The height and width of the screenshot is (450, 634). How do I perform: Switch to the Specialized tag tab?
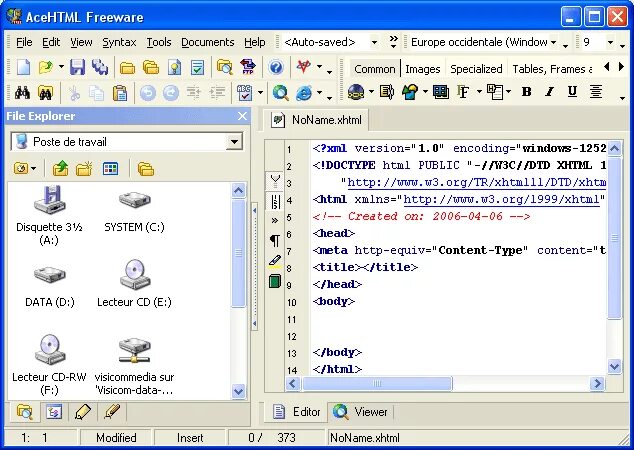476,69
